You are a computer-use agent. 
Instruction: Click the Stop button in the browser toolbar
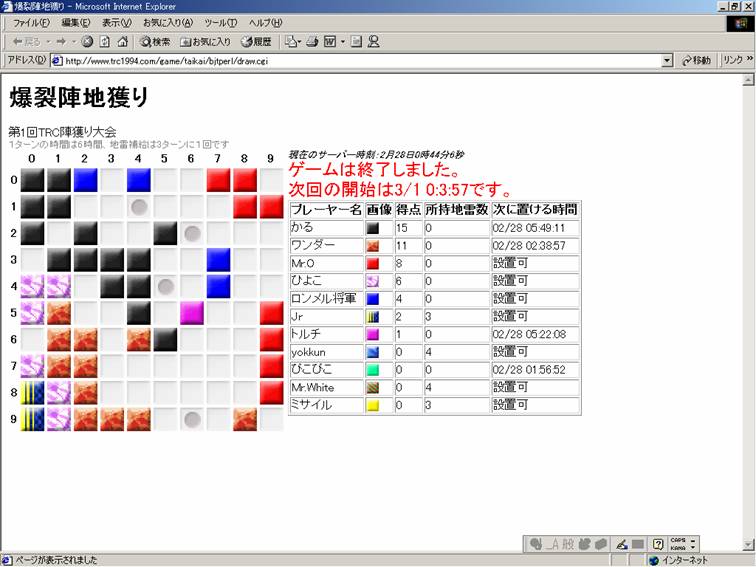[87, 42]
